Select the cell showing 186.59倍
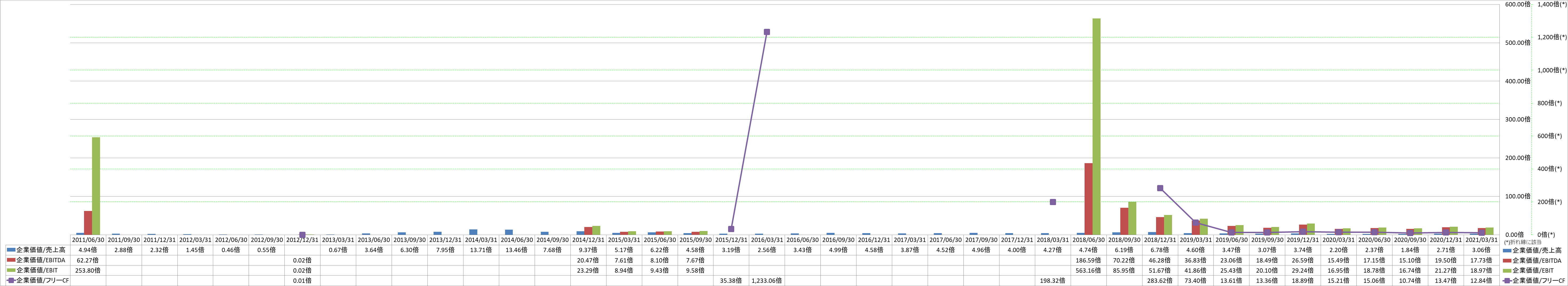 [x=1088, y=260]
